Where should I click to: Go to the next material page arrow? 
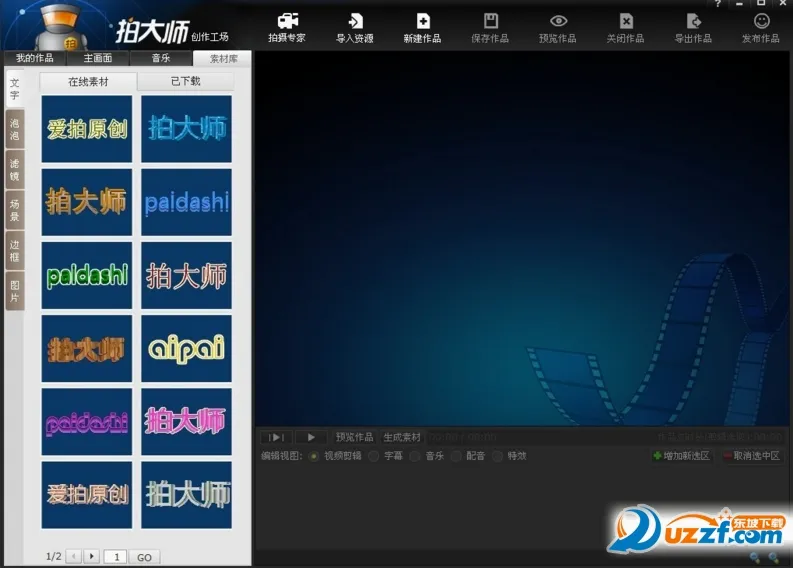point(92,556)
